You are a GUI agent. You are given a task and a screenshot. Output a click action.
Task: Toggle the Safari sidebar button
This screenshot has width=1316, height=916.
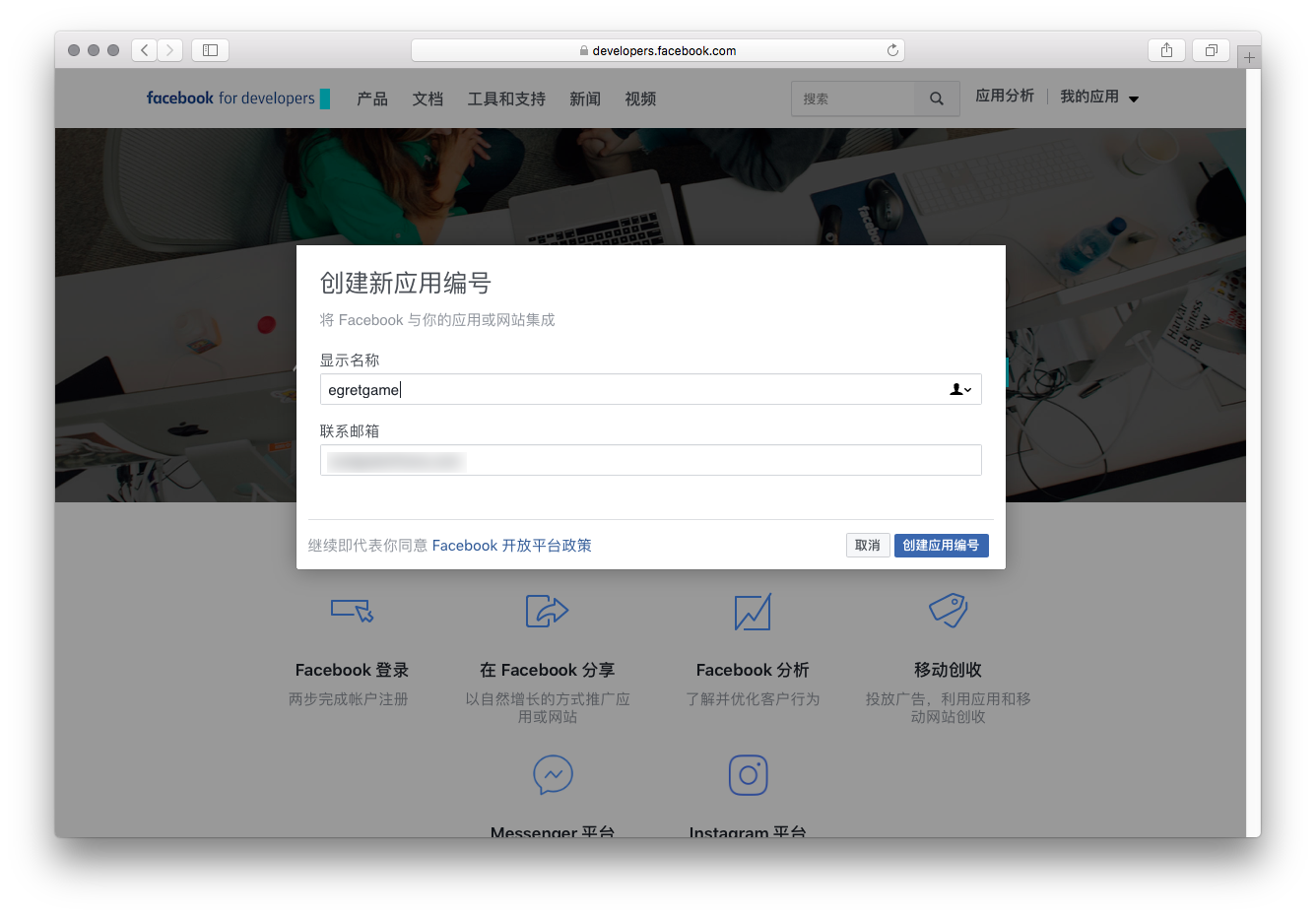click(210, 50)
